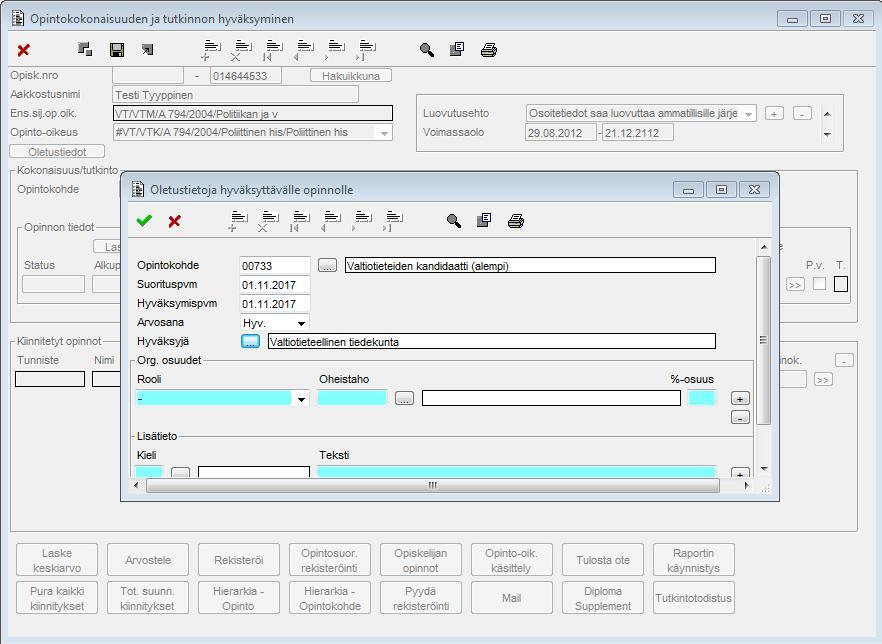882x644 pixels.
Task: Click the Tunniste field in Kiinnitetyt opinnot
Action: tap(50, 379)
